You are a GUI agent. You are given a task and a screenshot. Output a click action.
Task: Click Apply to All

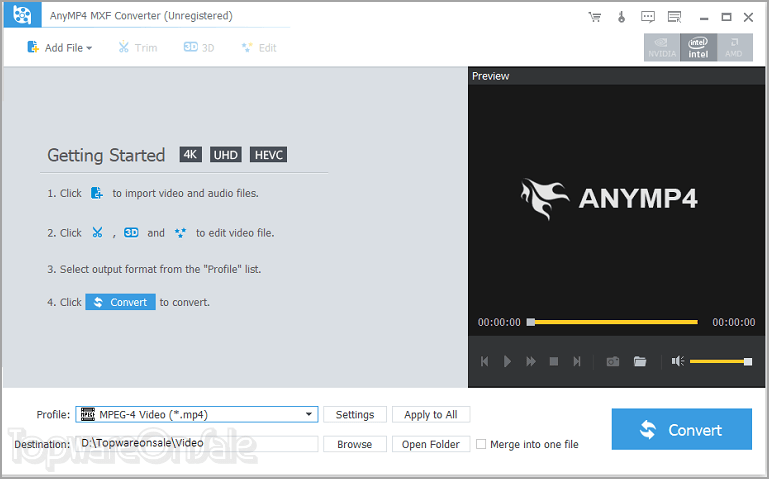point(431,414)
